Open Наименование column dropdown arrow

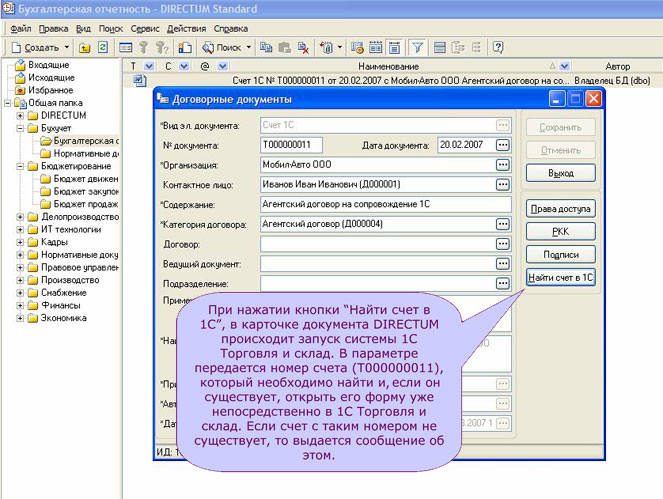564,66
